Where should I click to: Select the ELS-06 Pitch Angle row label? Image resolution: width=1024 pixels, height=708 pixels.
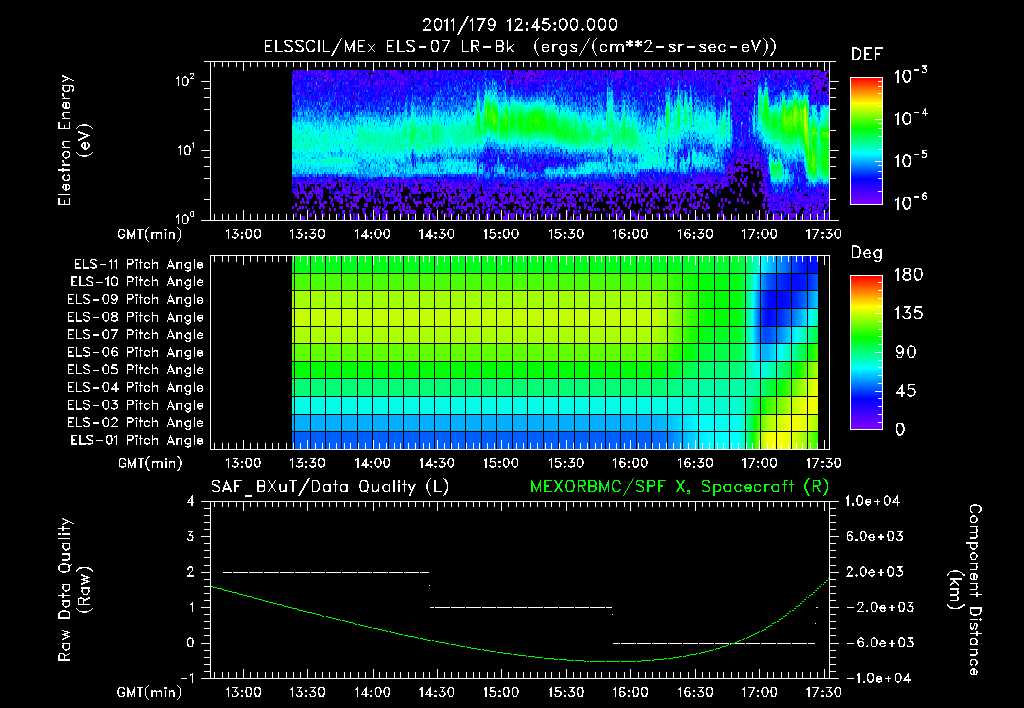pyautogui.click(x=136, y=353)
